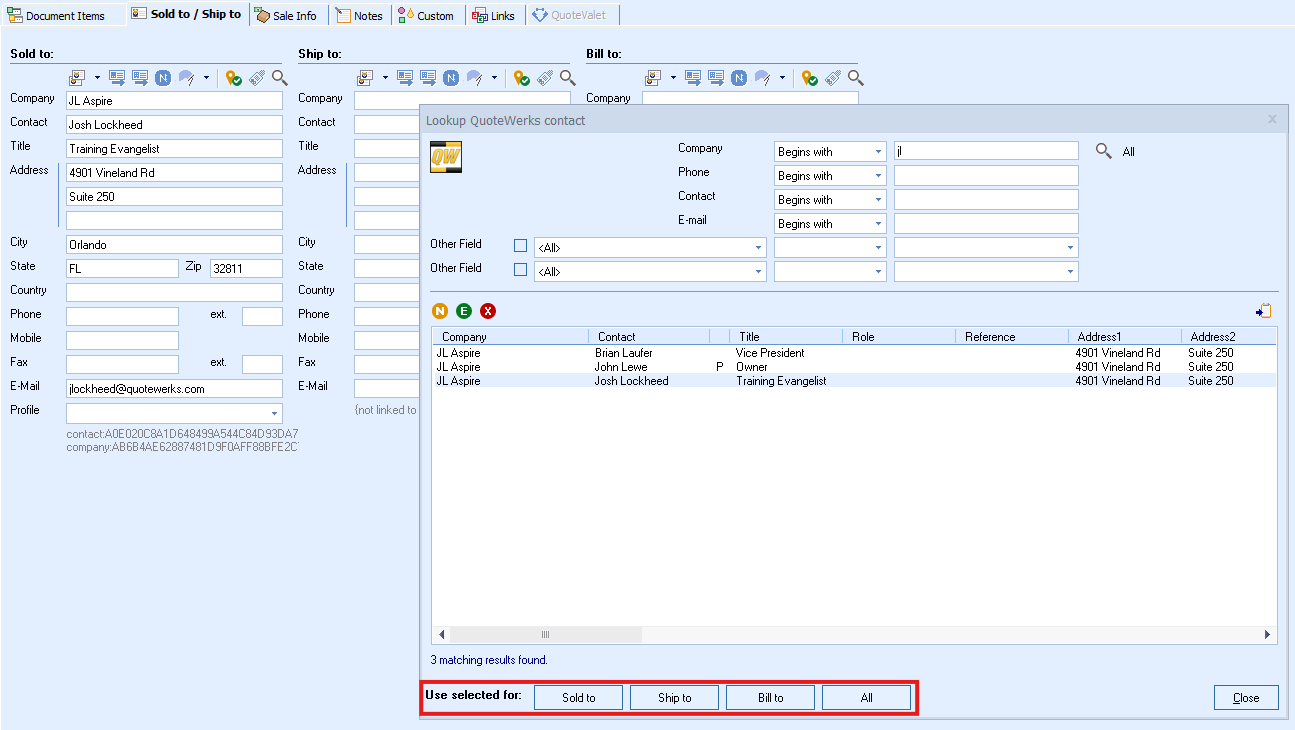Click green E circle icon above results

[x=464, y=311]
